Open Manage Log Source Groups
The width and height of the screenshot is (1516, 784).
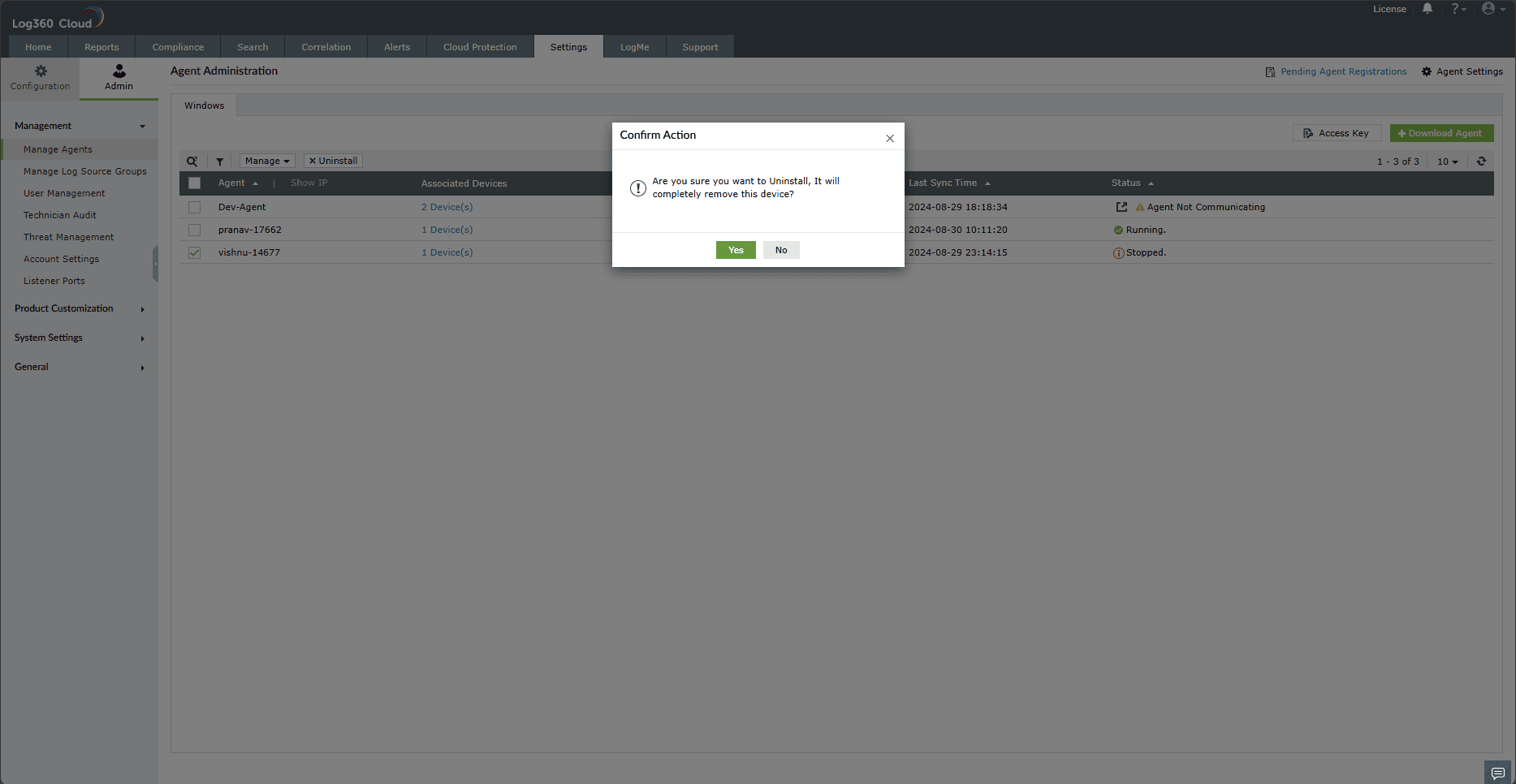(84, 171)
